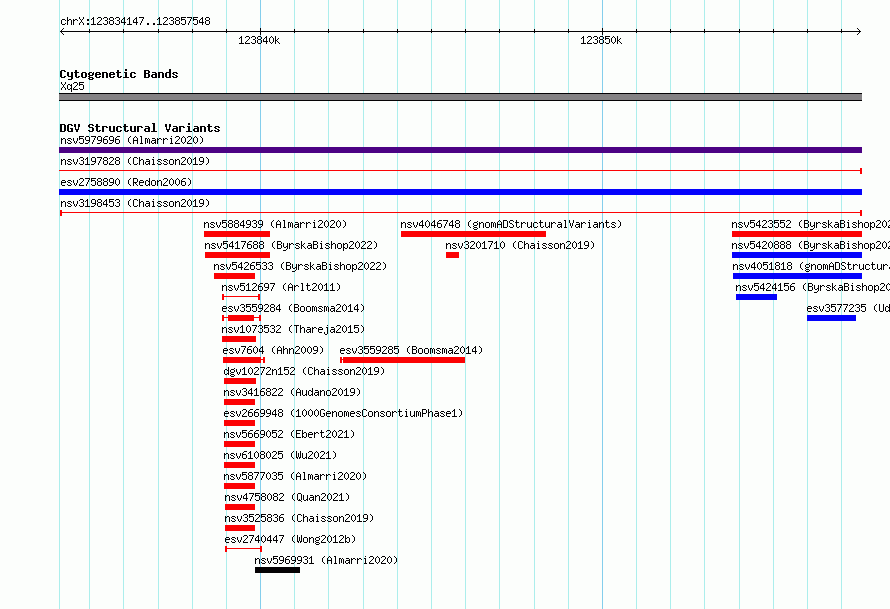Click the gray Xq25 cytogenetic band
890x609 pixels.
[460, 97]
